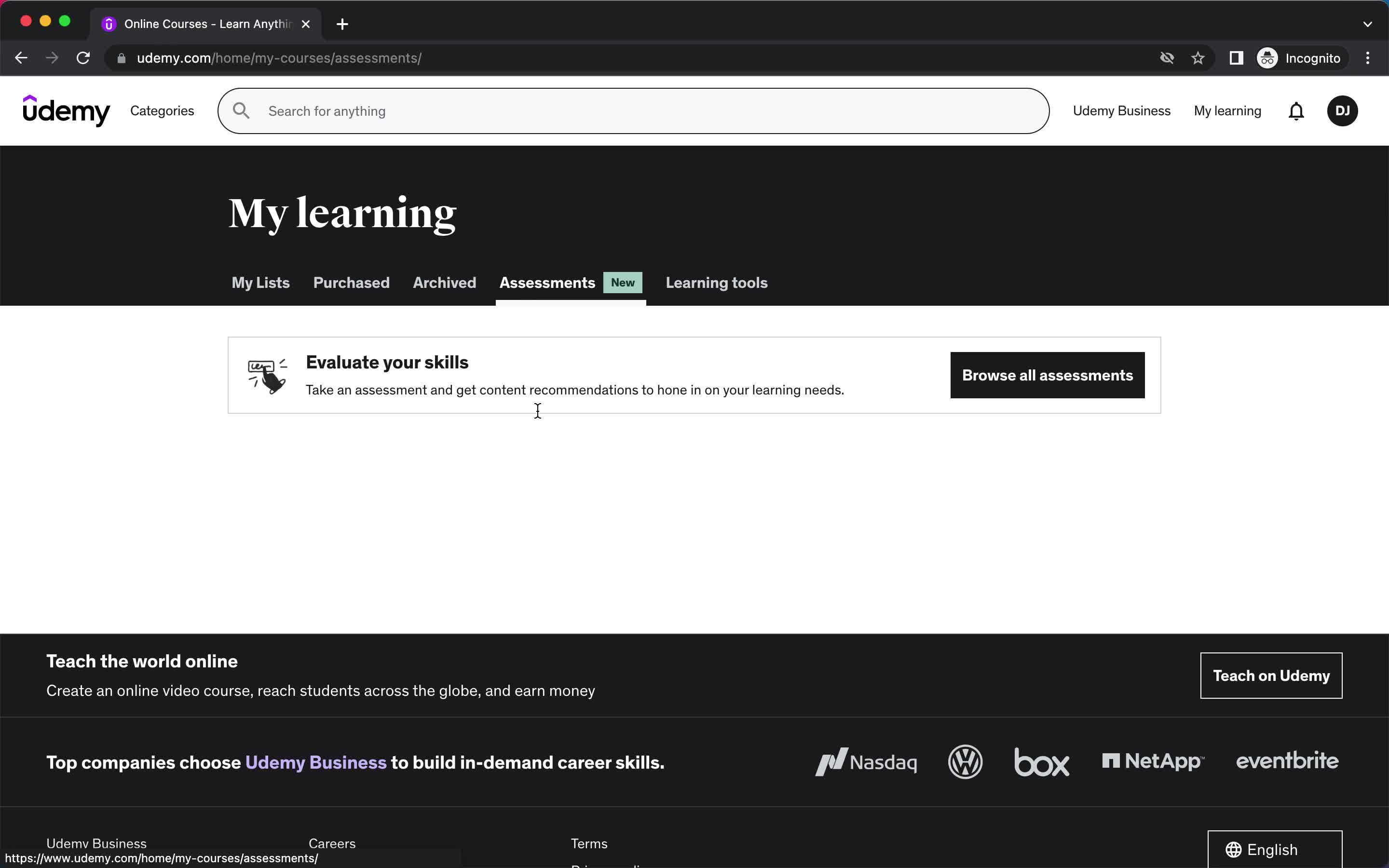Click the Teach on Udemy button
1389x868 pixels.
[x=1271, y=675]
